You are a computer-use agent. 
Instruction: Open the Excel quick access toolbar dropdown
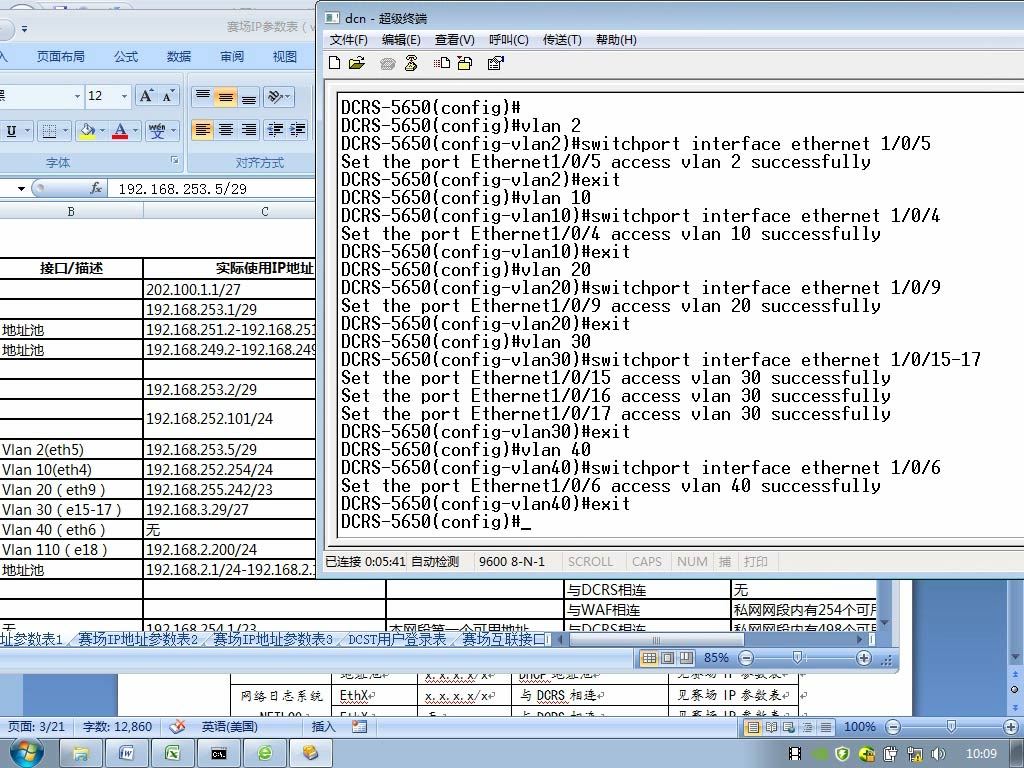pos(24,29)
